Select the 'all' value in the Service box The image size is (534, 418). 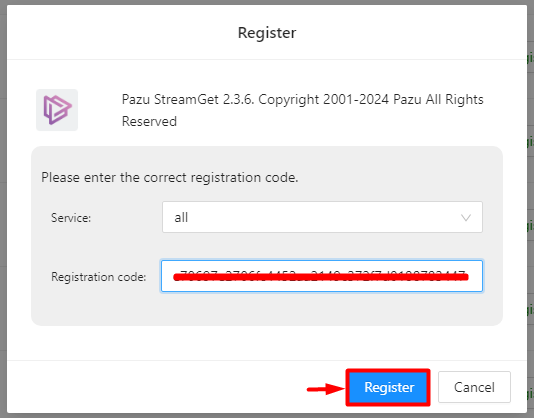click(x=181, y=217)
